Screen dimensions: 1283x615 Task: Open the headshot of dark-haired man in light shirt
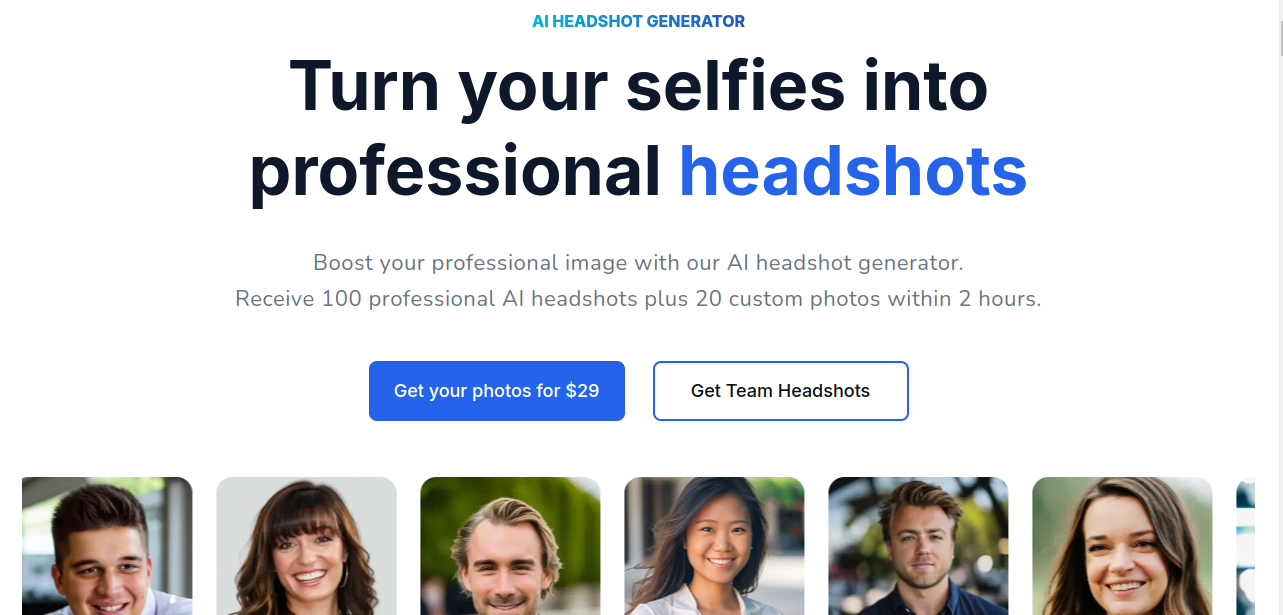pyautogui.click(x=107, y=546)
